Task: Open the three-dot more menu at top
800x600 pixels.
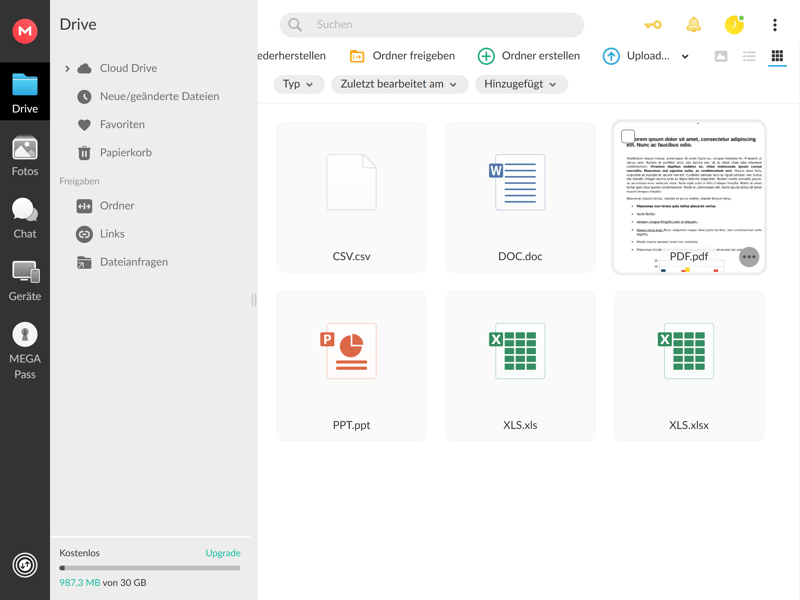Action: click(774, 24)
